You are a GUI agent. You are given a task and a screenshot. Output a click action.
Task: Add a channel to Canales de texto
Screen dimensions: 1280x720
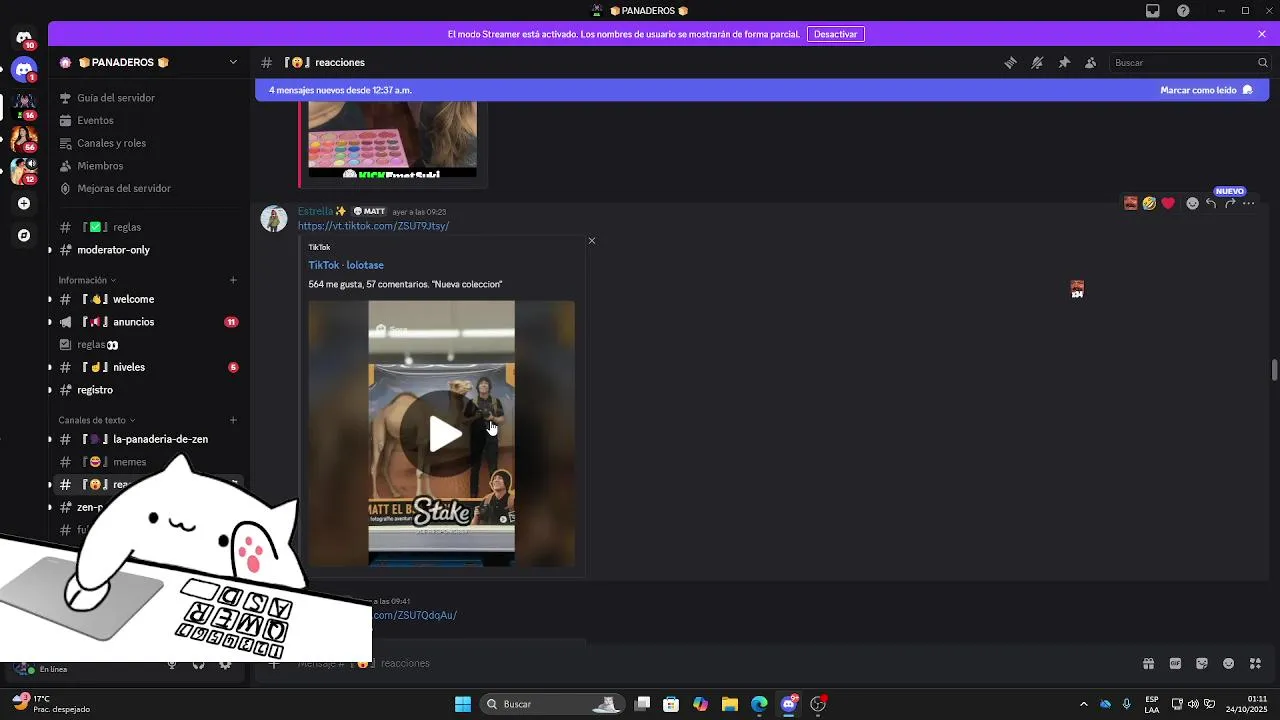(x=233, y=420)
